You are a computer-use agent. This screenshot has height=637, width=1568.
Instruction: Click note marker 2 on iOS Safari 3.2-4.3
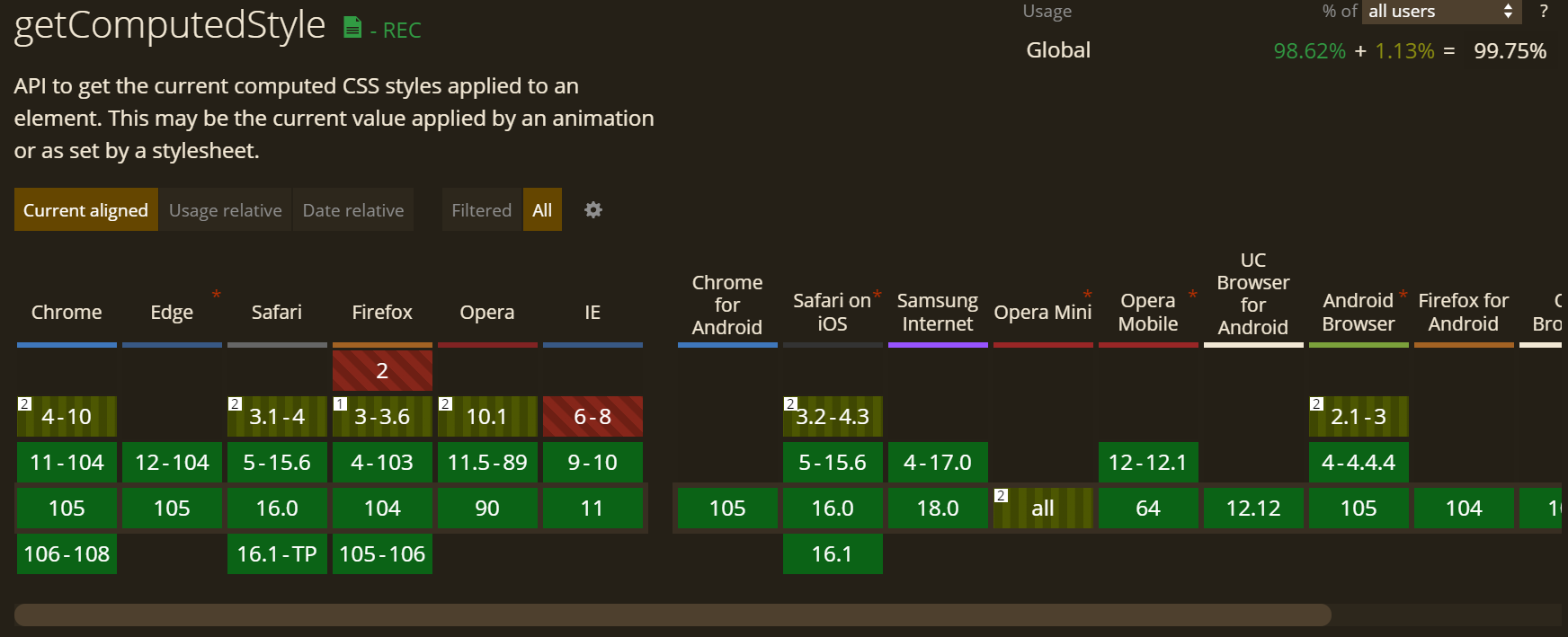pos(791,403)
